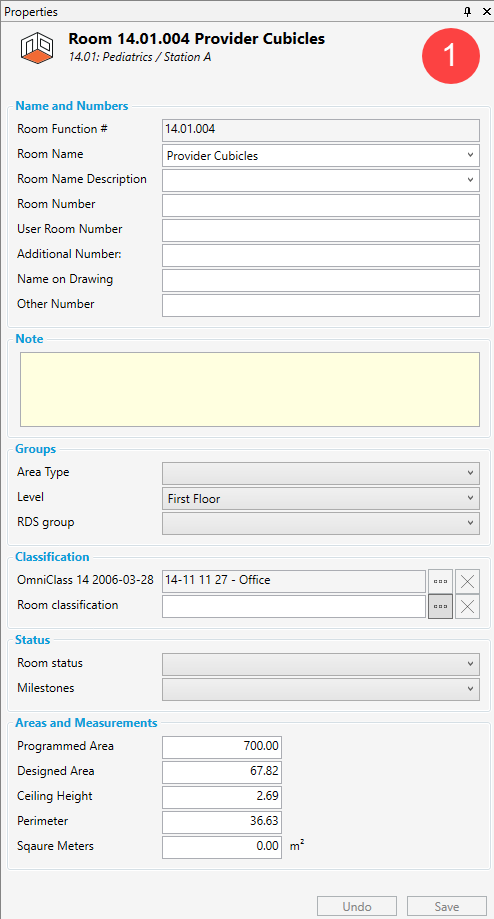Pin the Properties panel
Viewport: 494px width, 919px height.
(x=467, y=12)
